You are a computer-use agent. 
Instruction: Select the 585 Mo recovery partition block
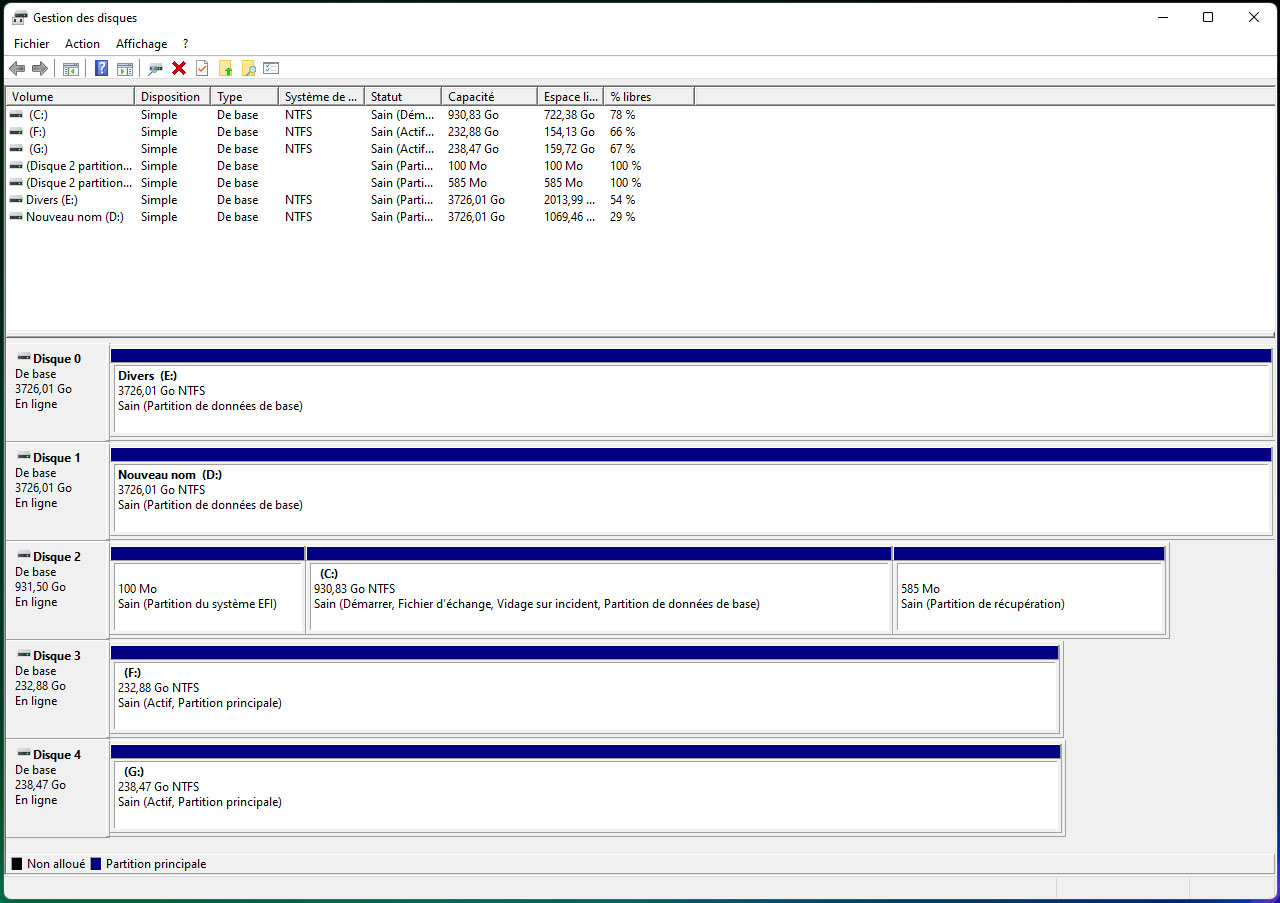[1030, 590]
